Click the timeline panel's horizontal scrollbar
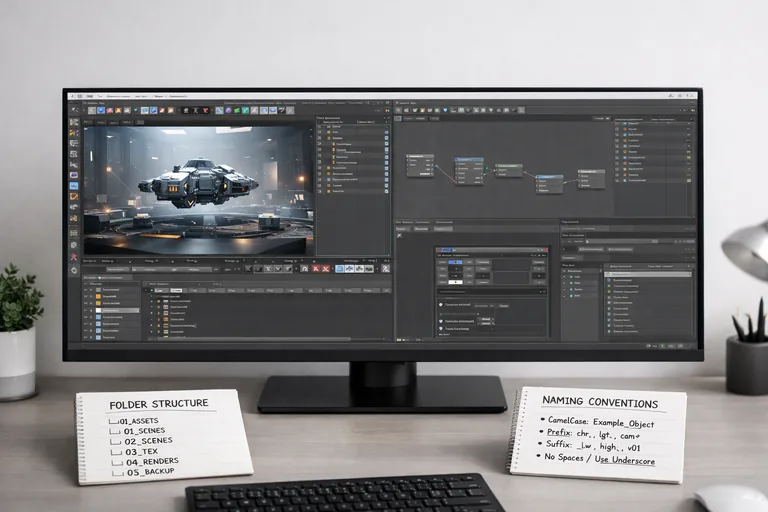768x512 pixels. (254, 339)
